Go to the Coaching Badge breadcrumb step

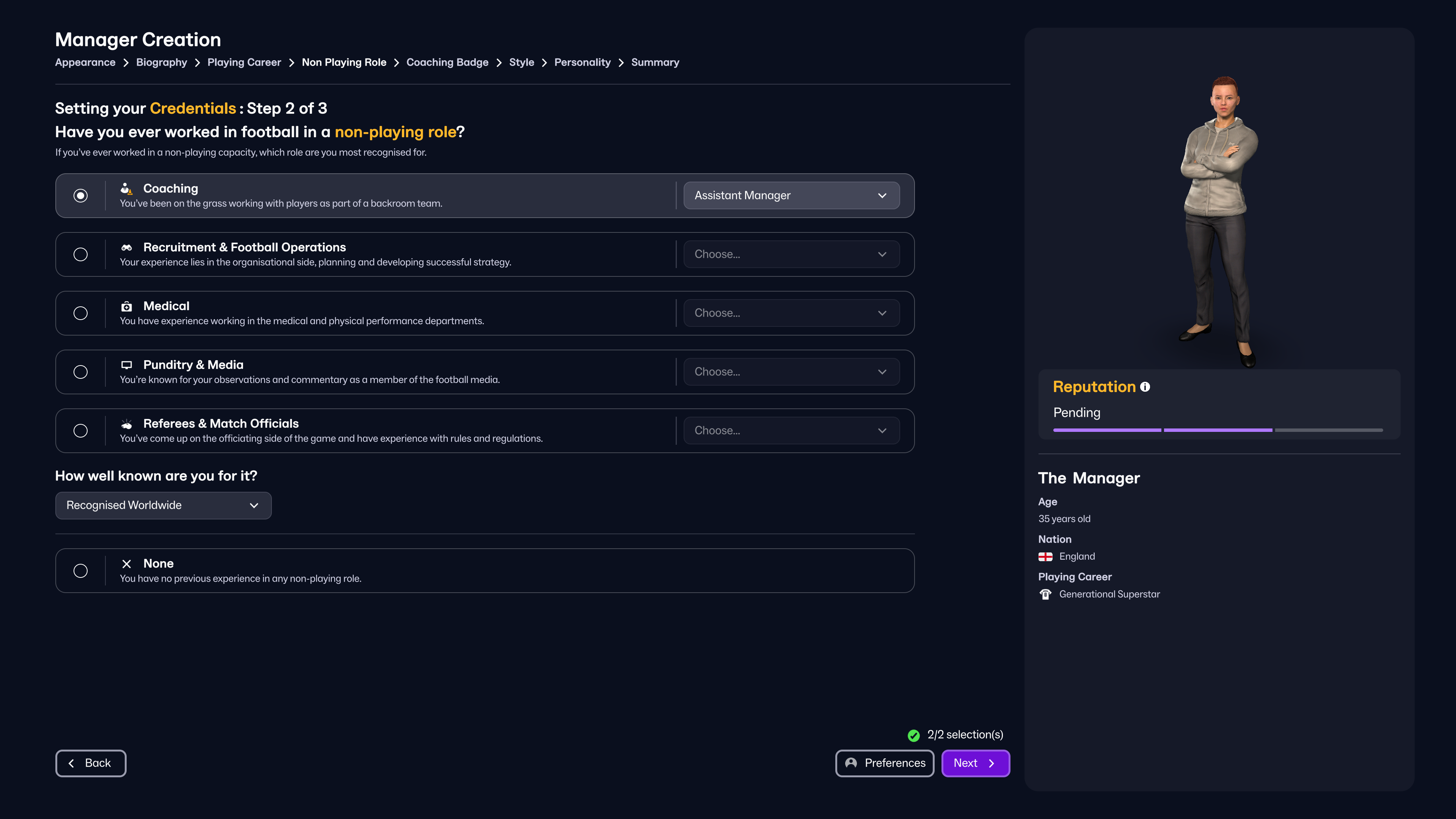tap(447, 62)
